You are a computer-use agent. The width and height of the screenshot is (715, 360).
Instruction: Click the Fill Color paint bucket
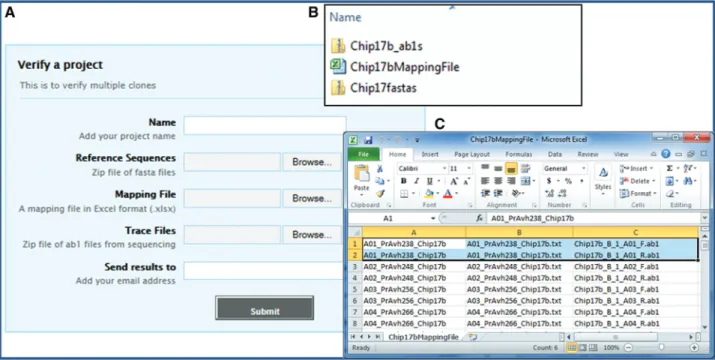(x=429, y=194)
